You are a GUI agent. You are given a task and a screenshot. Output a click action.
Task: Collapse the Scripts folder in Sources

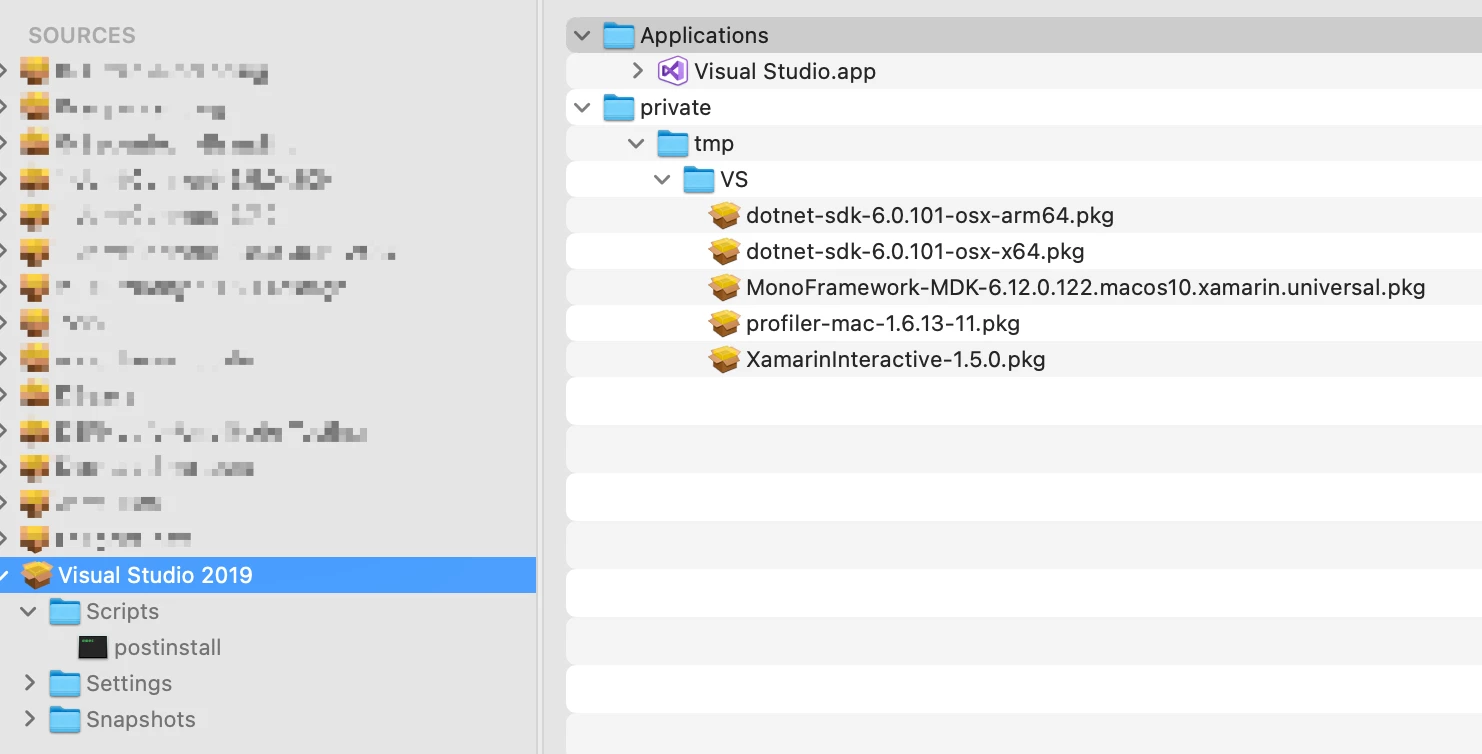pos(28,612)
